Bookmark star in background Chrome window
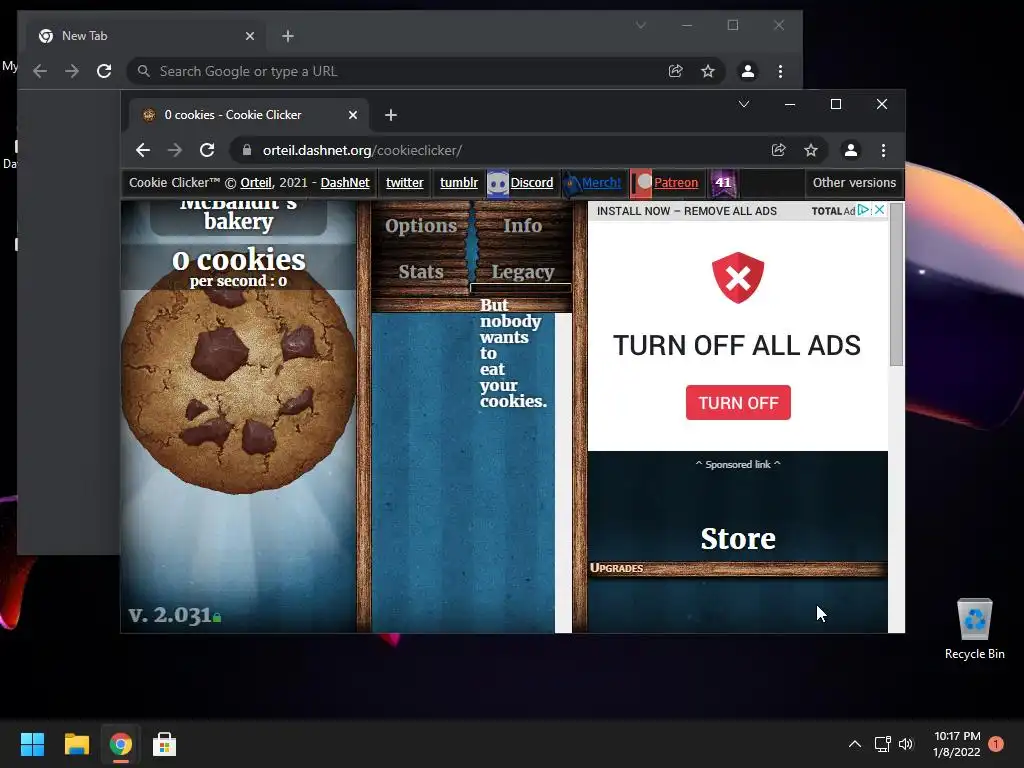Screen dimensions: 1024x768 click(x=708, y=71)
